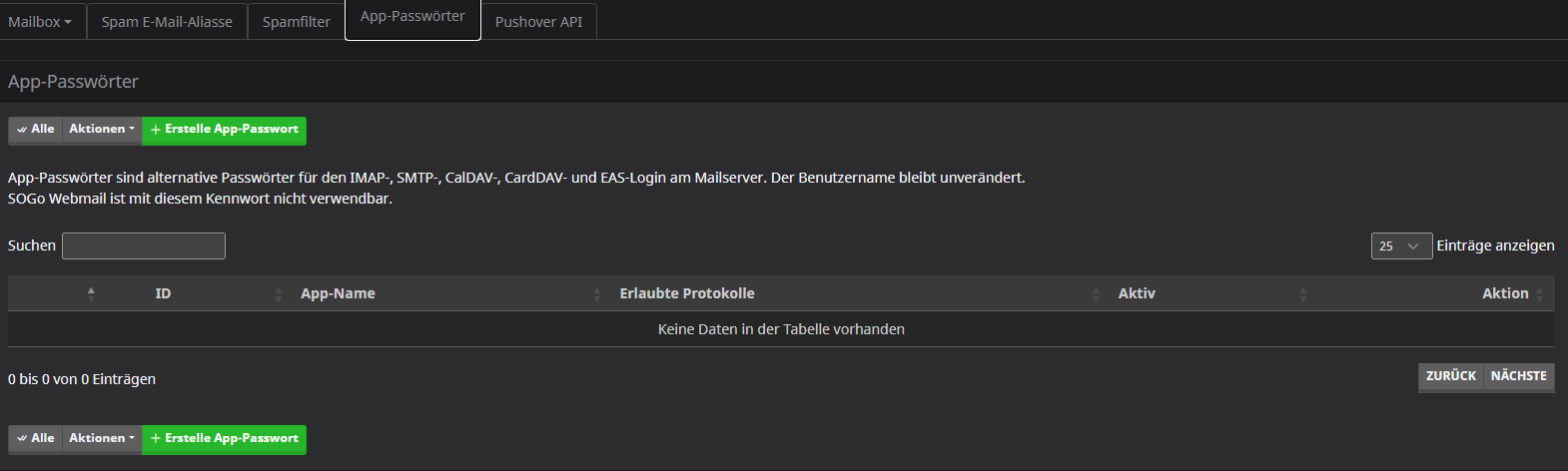Switch to the Spam E-Mail-Aliasse tab

point(167,21)
